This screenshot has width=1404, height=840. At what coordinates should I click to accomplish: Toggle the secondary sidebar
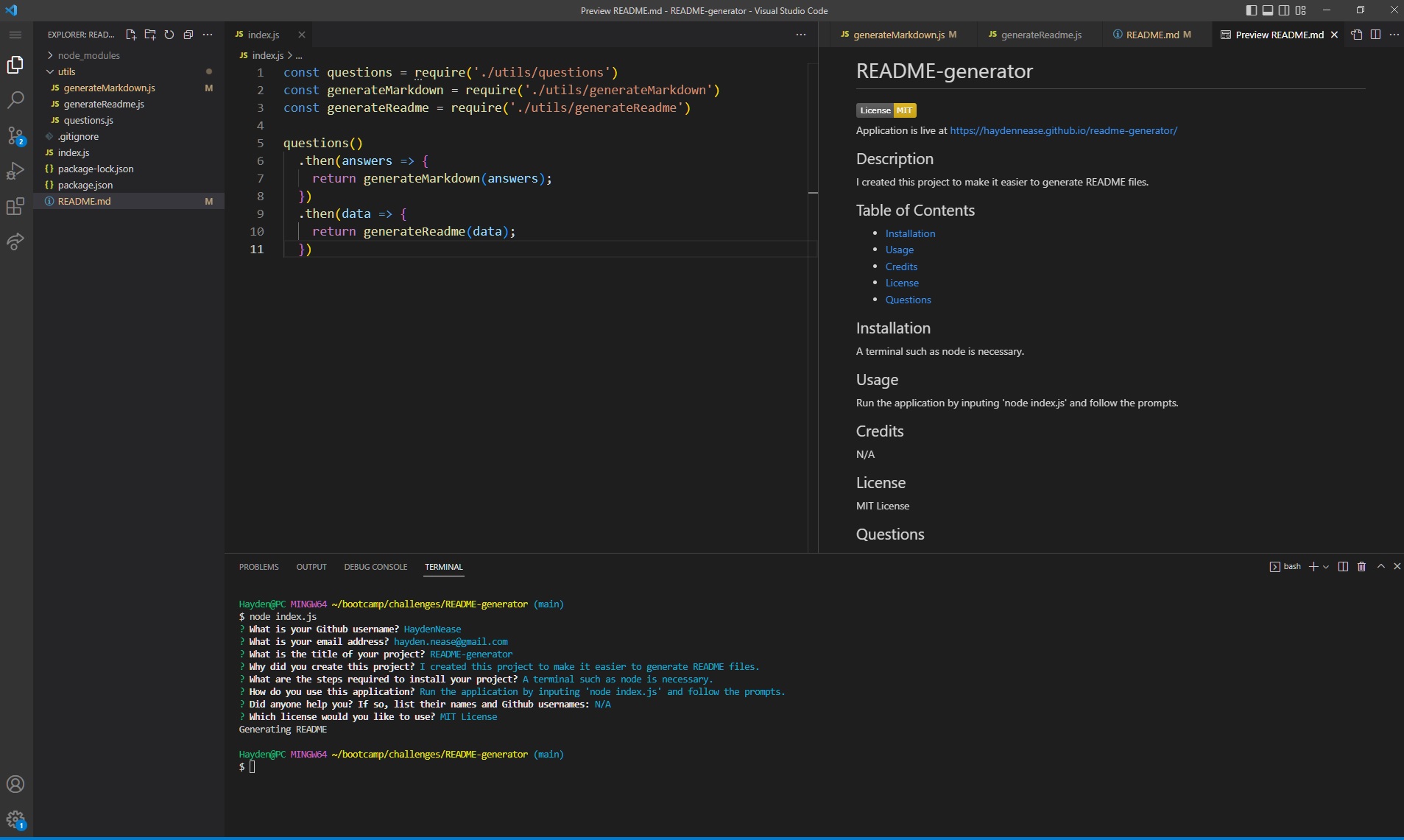[x=1285, y=10]
